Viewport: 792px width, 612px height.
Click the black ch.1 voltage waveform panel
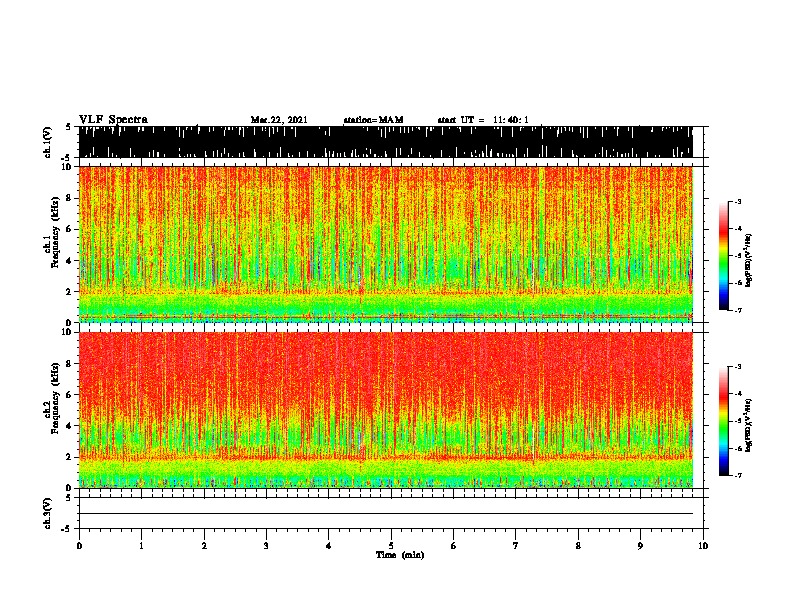click(385, 142)
